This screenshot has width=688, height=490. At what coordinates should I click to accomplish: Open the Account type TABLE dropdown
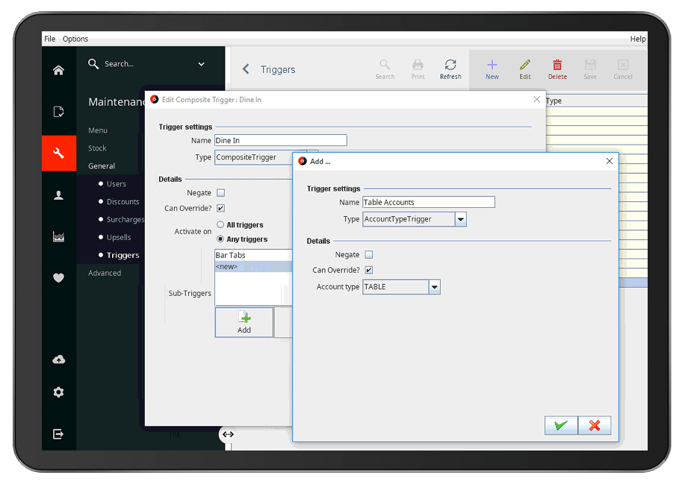click(435, 287)
